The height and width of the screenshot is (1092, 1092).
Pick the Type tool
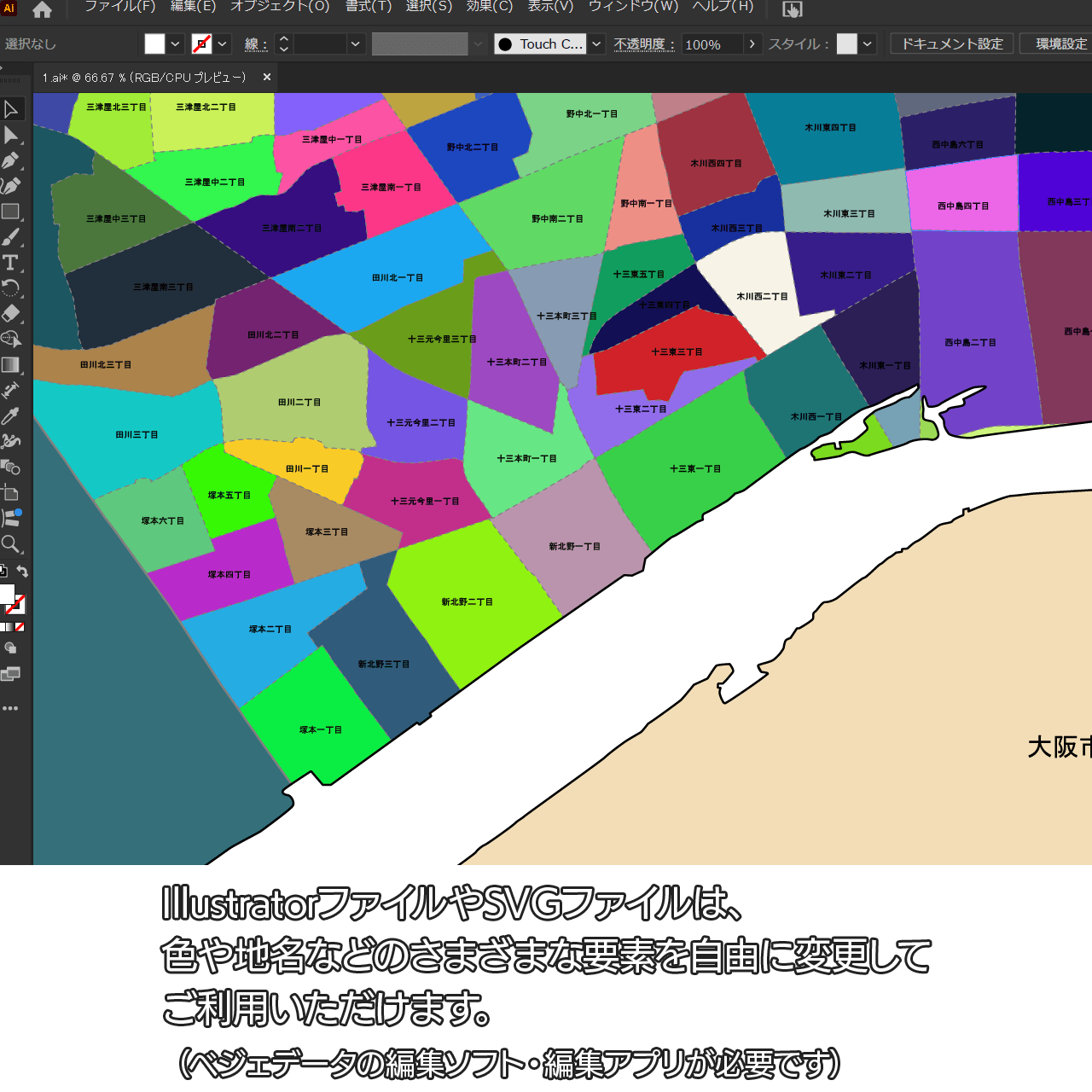tap(11, 263)
